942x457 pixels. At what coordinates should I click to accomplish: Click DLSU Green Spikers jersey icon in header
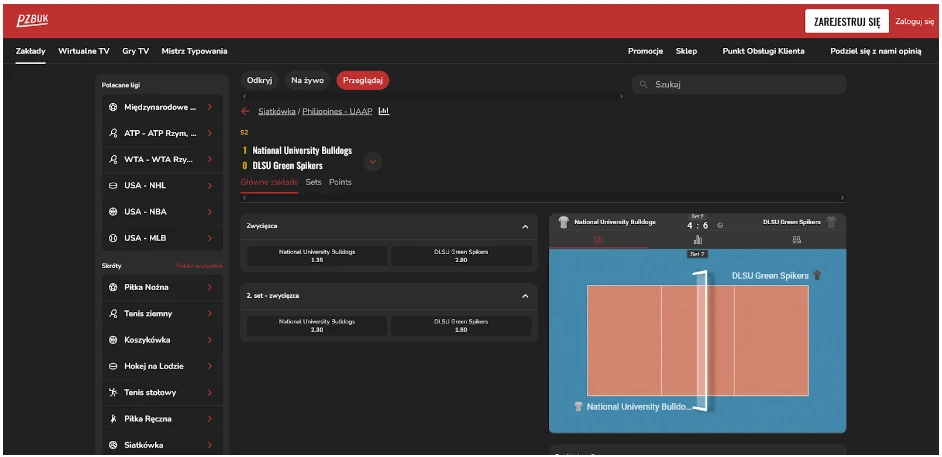pyautogui.click(x=831, y=222)
